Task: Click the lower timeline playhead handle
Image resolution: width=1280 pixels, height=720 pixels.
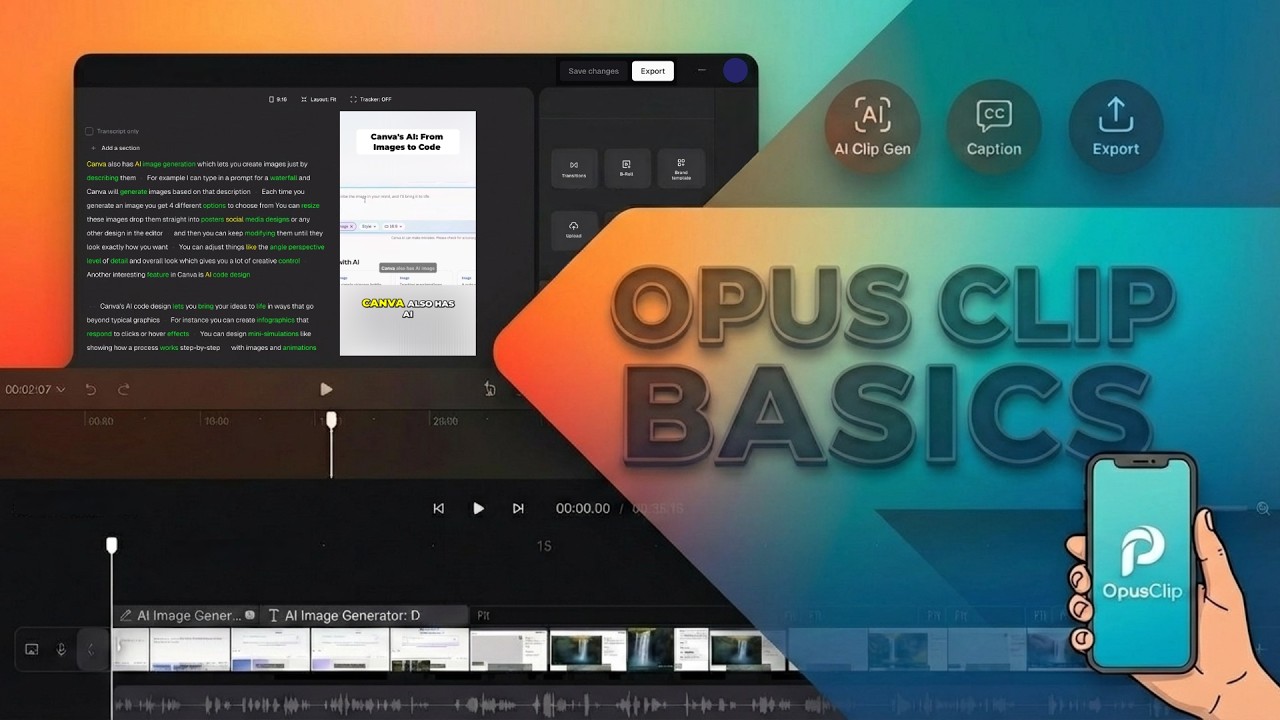Action: (112, 545)
